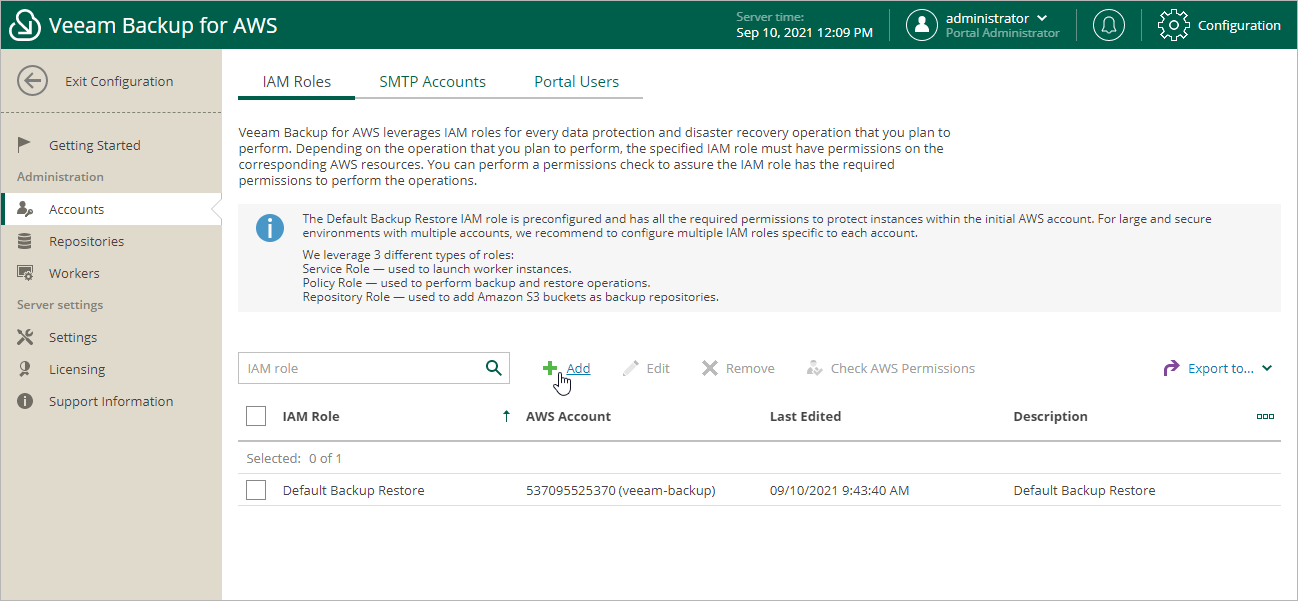Click the 537095525370 (veeam-backup) account cell
1298x601 pixels.
coord(620,490)
